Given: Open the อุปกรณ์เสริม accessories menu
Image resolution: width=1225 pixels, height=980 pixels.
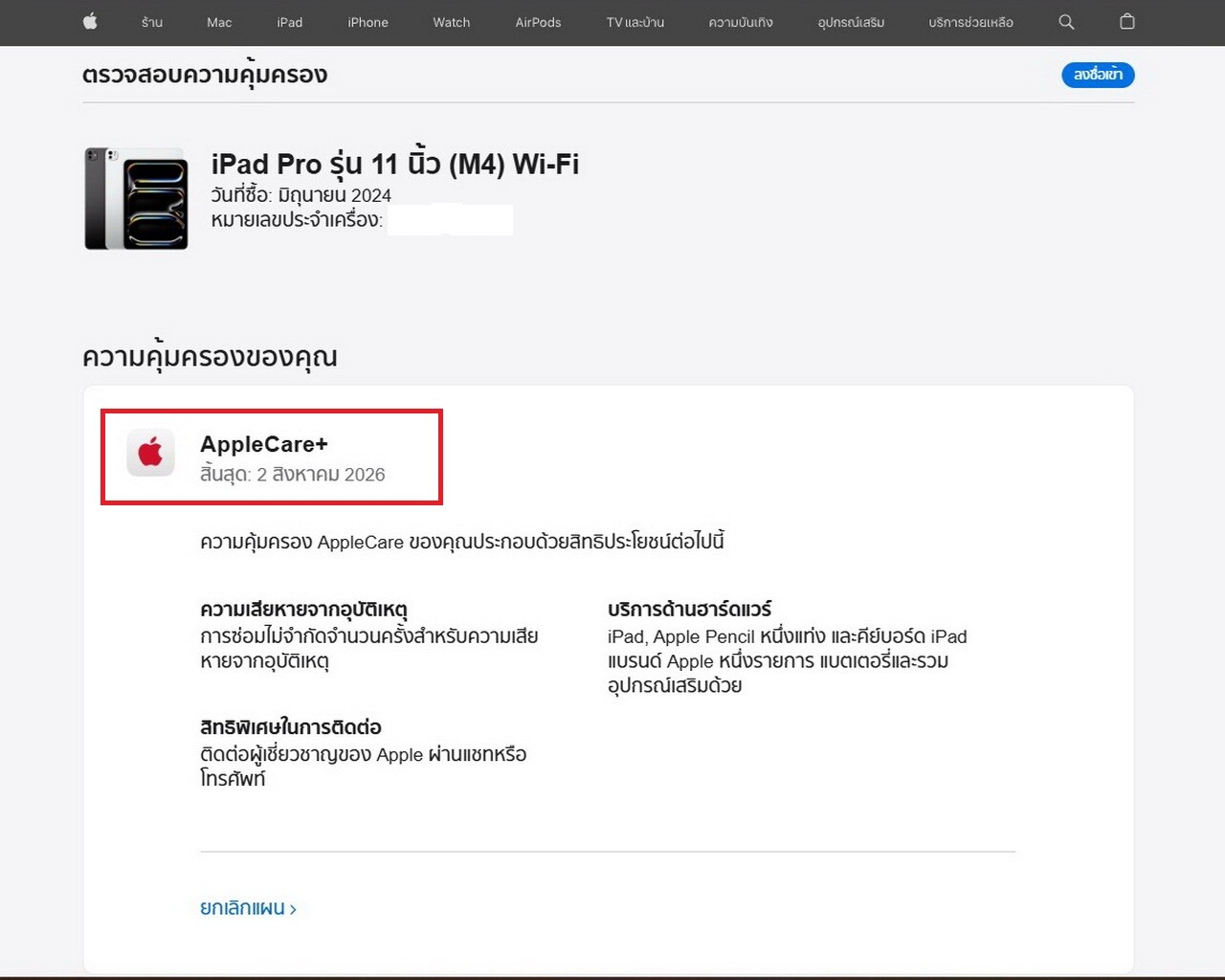Looking at the screenshot, I should pyautogui.click(x=851, y=22).
